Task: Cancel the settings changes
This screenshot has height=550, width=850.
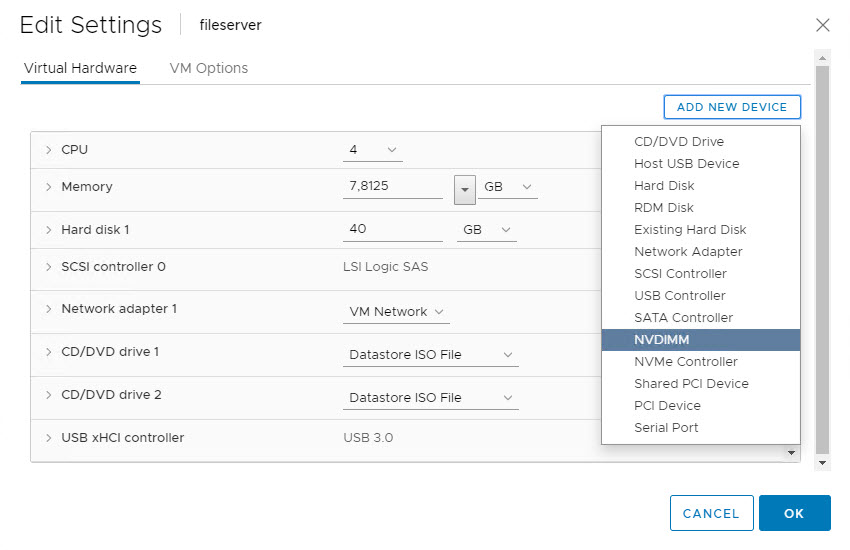Action: (x=710, y=513)
